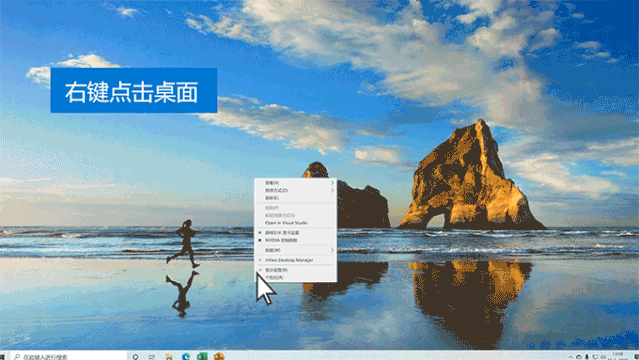Open the orange round taskbar app
The width and height of the screenshot is (639, 360).
(x=219, y=357)
